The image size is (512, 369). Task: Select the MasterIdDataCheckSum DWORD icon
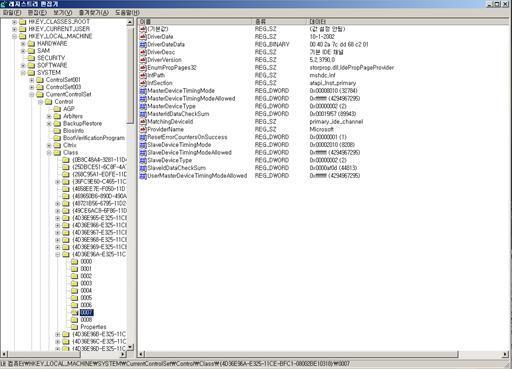(x=143, y=114)
